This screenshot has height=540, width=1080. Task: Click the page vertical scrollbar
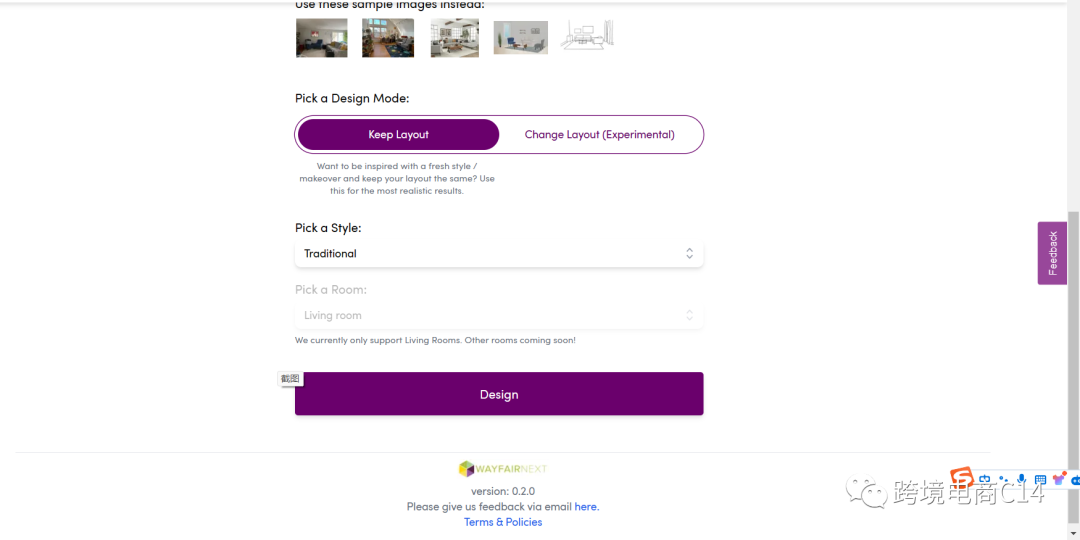tap(1074, 340)
